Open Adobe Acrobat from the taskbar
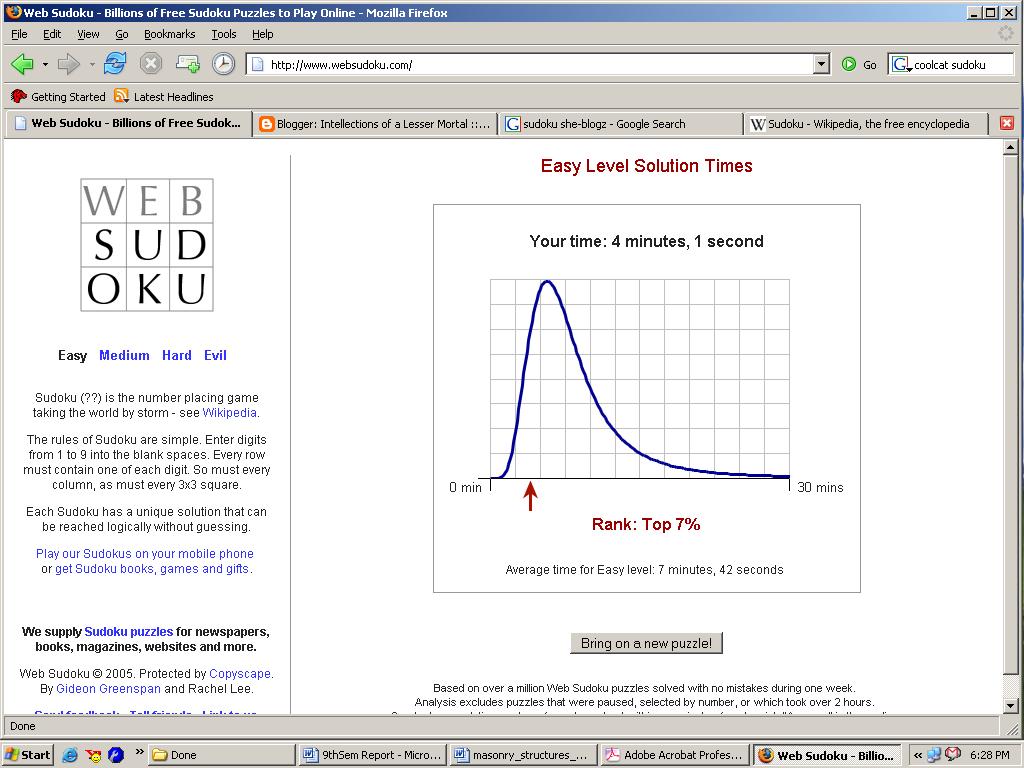 pyautogui.click(x=674, y=755)
